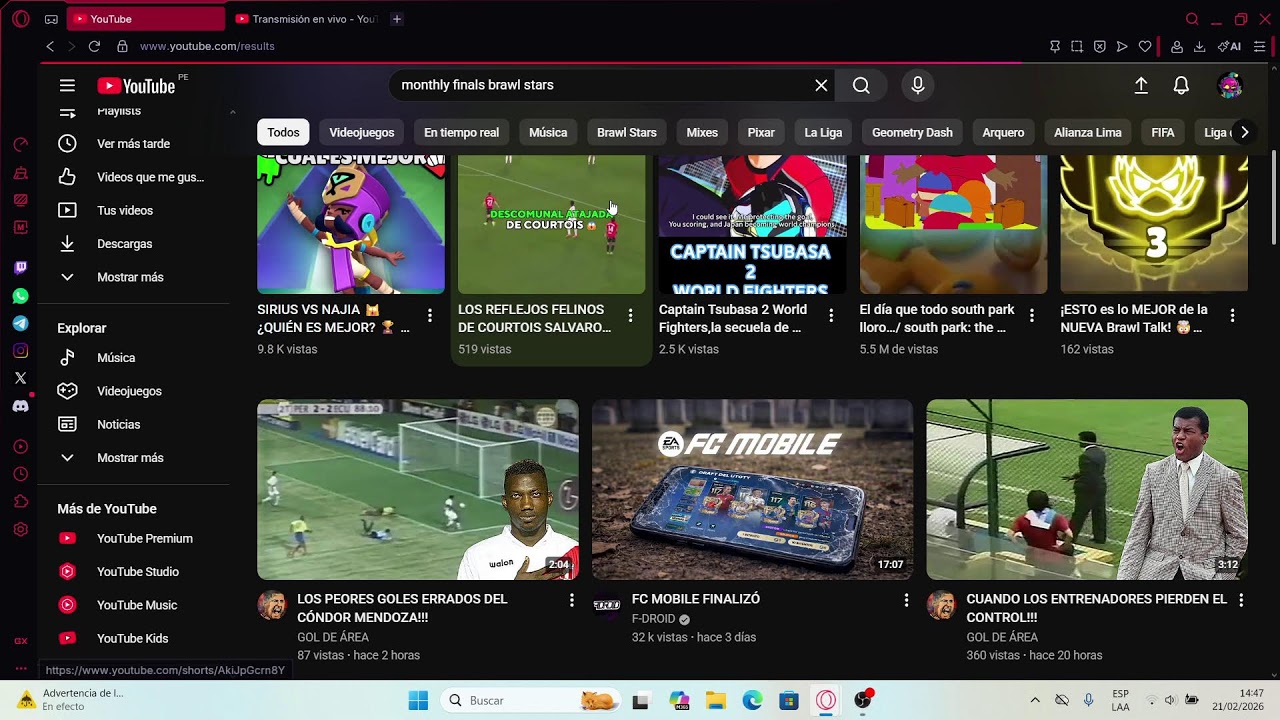This screenshot has width=1280, height=720.
Task: Open options for Cóndor Mendoza video
Action: pos(572,600)
